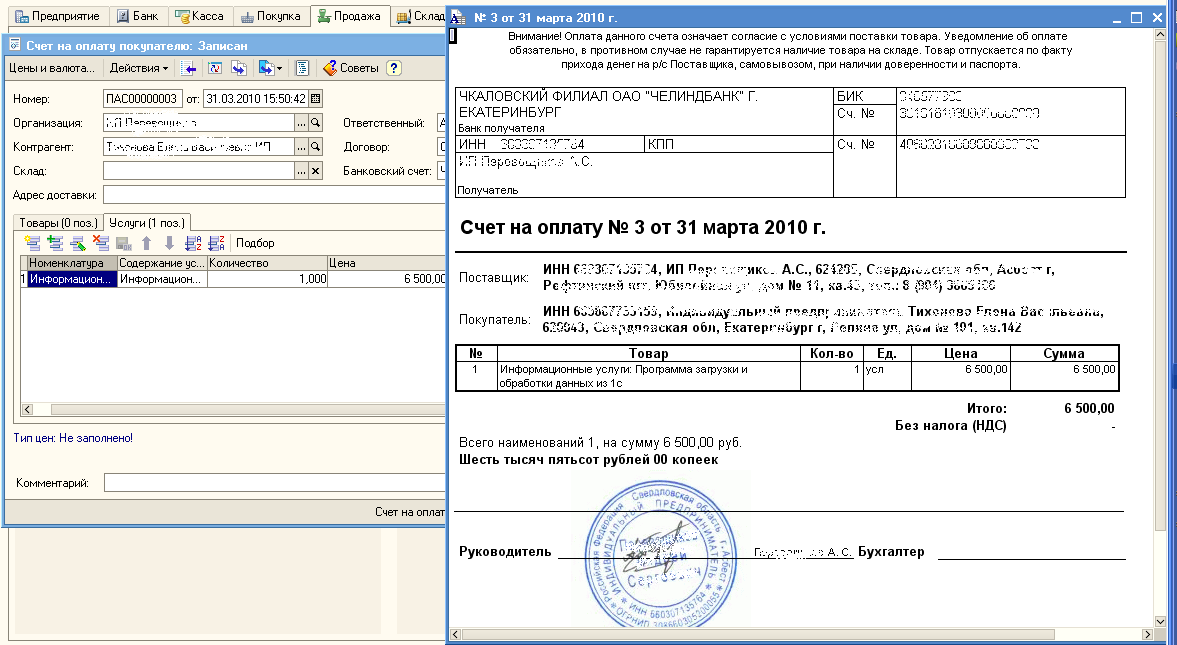Screen dimensions: 1177x645
Task: Select the Продажа menu tab
Action: tap(350, 16)
